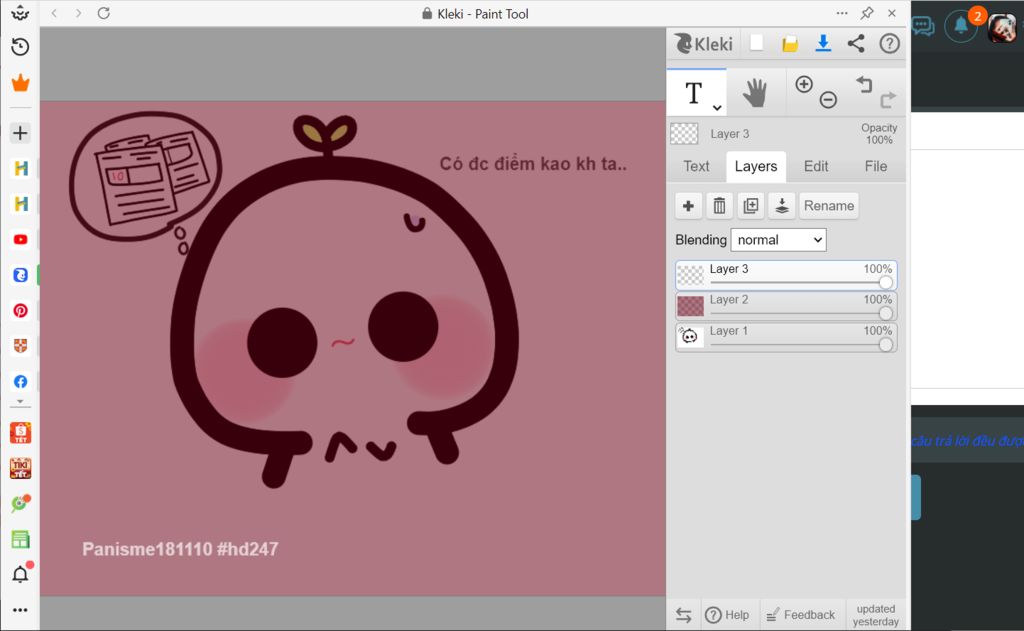
Task: Adjust Layer 2 opacity slider handle
Action: (x=886, y=314)
